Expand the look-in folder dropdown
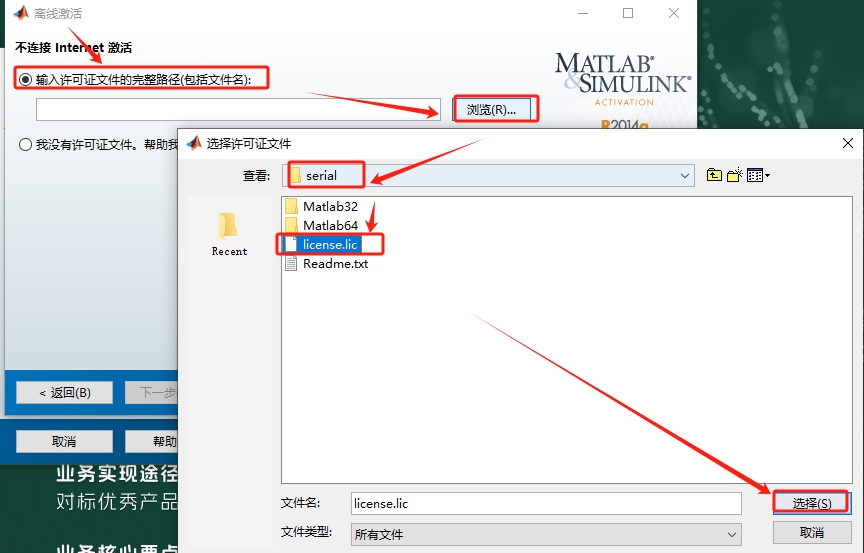The height and width of the screenshot is (553, 864). coord(685,175)
